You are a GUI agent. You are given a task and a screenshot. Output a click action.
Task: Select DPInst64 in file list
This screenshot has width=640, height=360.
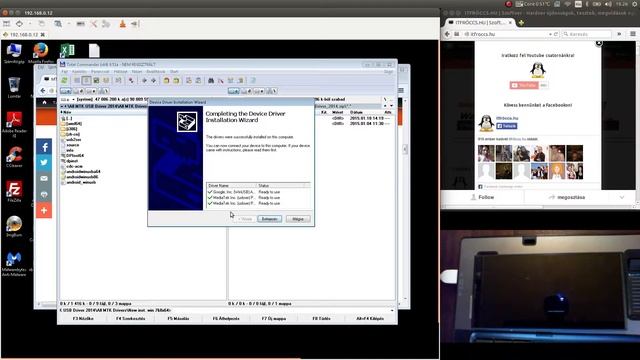click(x=73, y=156)
